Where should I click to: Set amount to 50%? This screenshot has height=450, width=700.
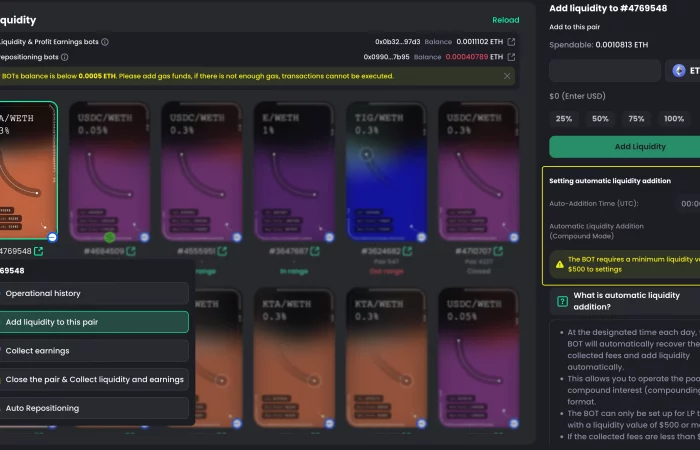click(600, 119)
